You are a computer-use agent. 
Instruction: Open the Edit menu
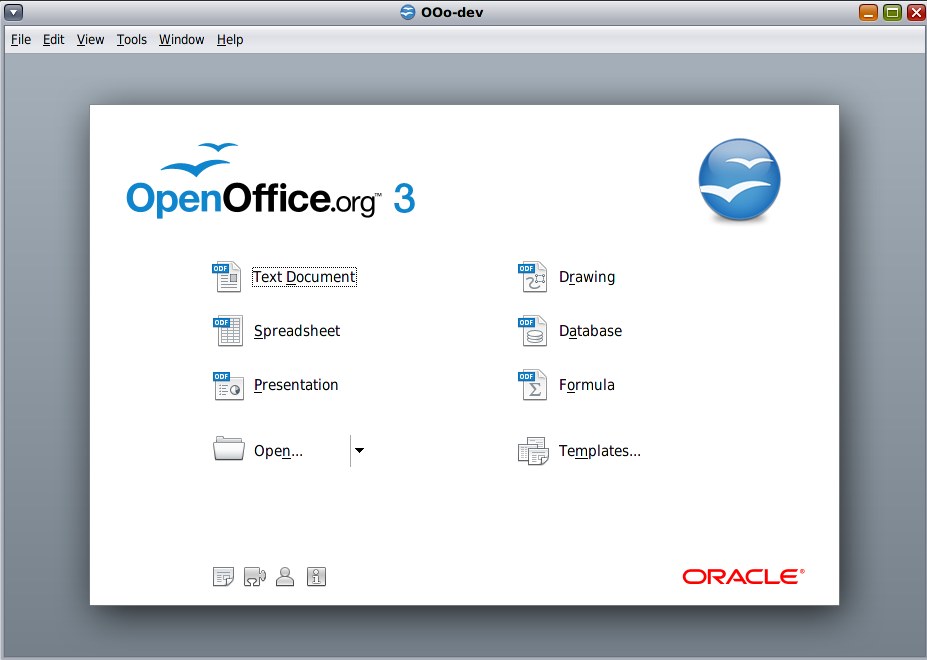pos(53,40)
